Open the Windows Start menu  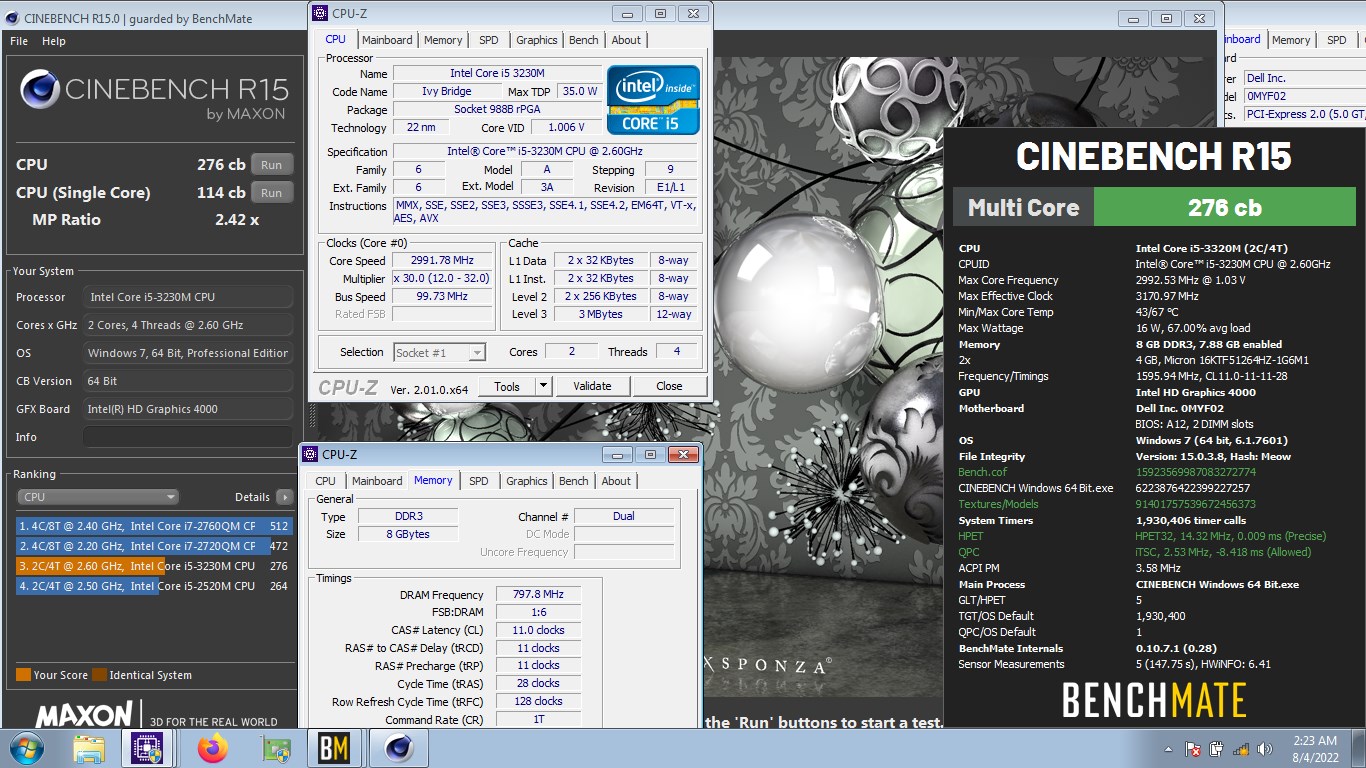[x=25, y=747]
